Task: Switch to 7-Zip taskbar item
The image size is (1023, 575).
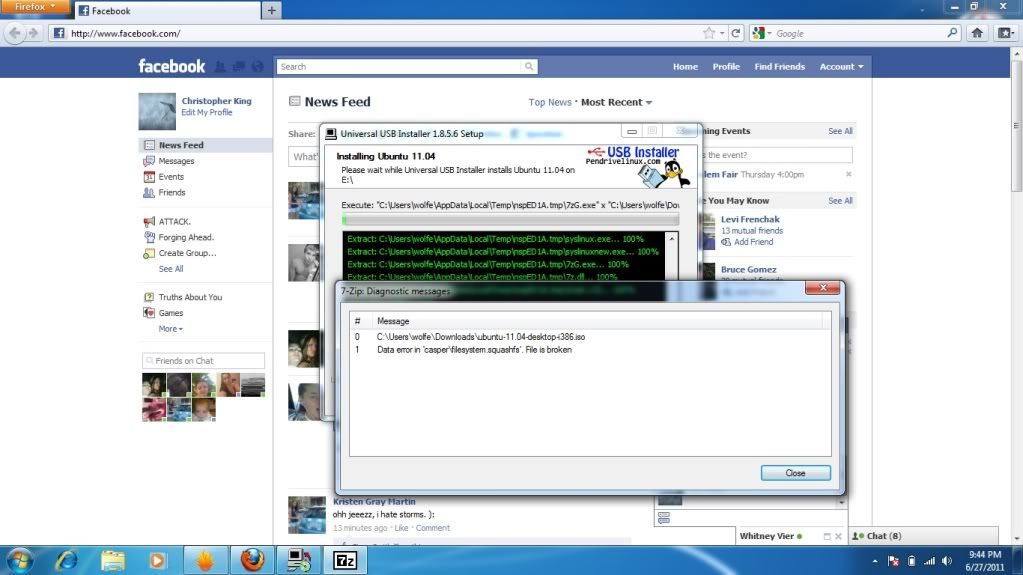Action: pos(345,561)
